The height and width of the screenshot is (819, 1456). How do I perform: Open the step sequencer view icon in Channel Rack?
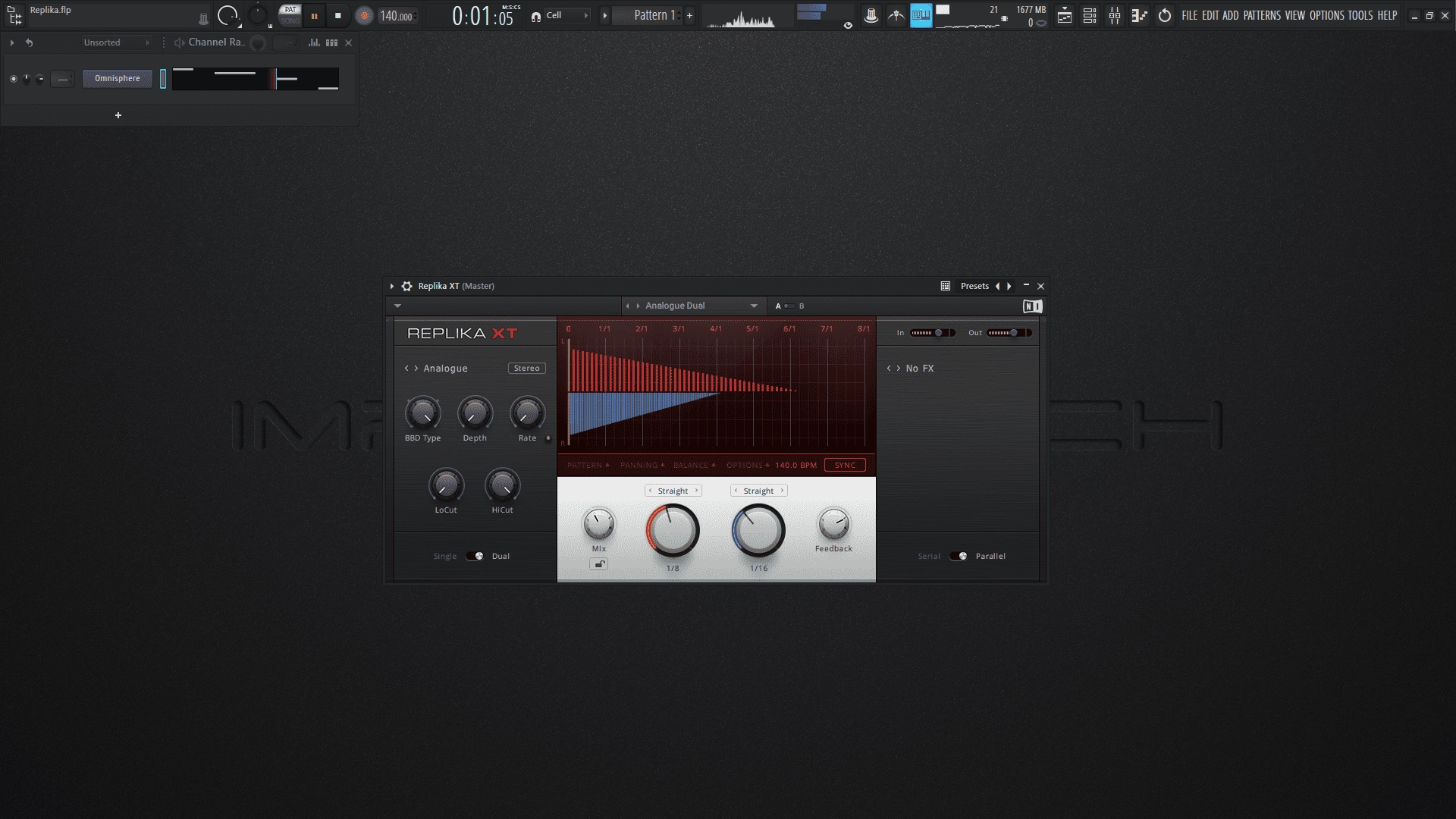331,42
